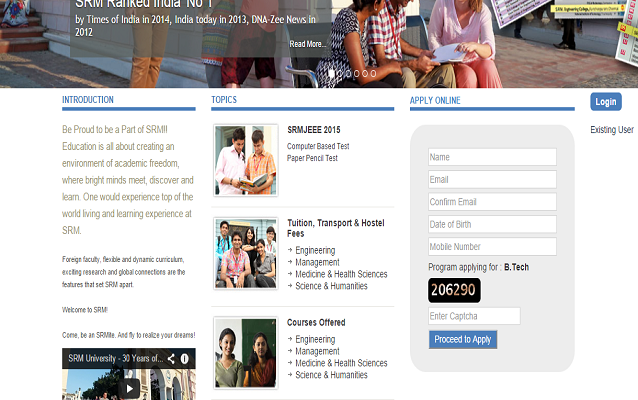
Task: Click the share icon on the video
Action: pyautogui.click(x=171, y=358)
